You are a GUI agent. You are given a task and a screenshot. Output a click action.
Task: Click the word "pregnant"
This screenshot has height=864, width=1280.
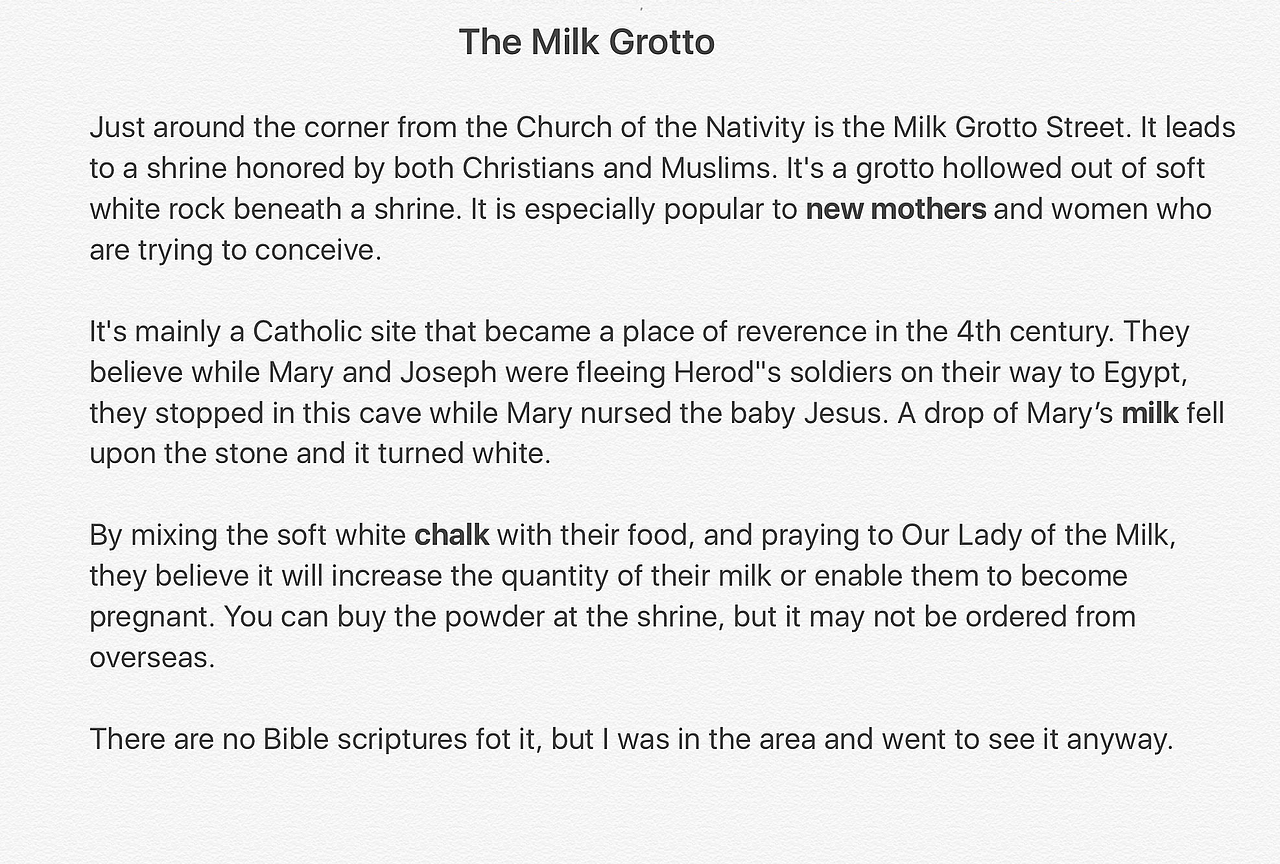pos(150,616)
